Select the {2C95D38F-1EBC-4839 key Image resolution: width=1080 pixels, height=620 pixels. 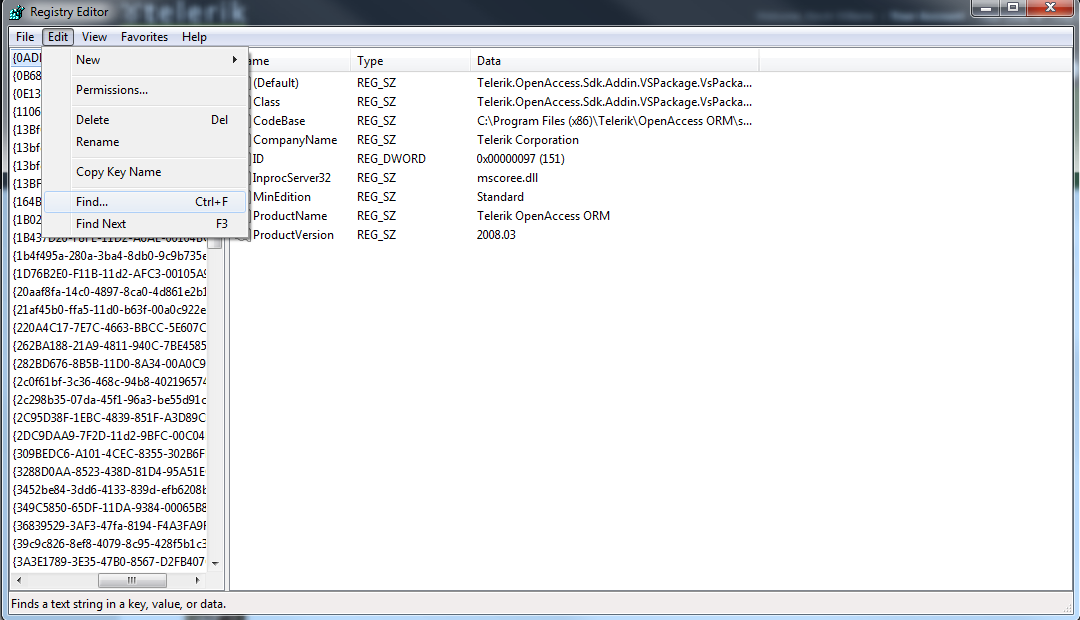[x=110, y=417]
